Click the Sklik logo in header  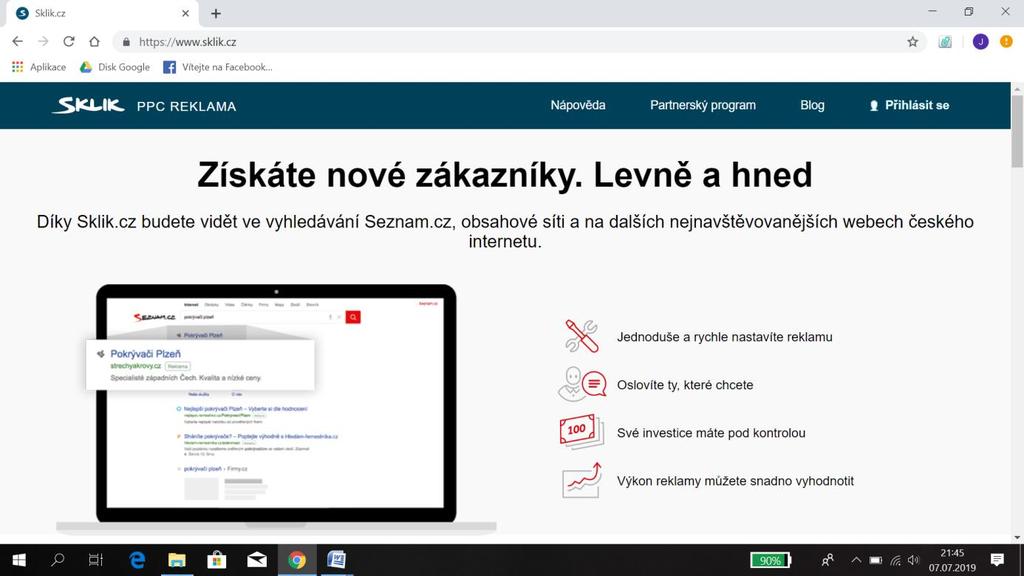click(88, 105)
